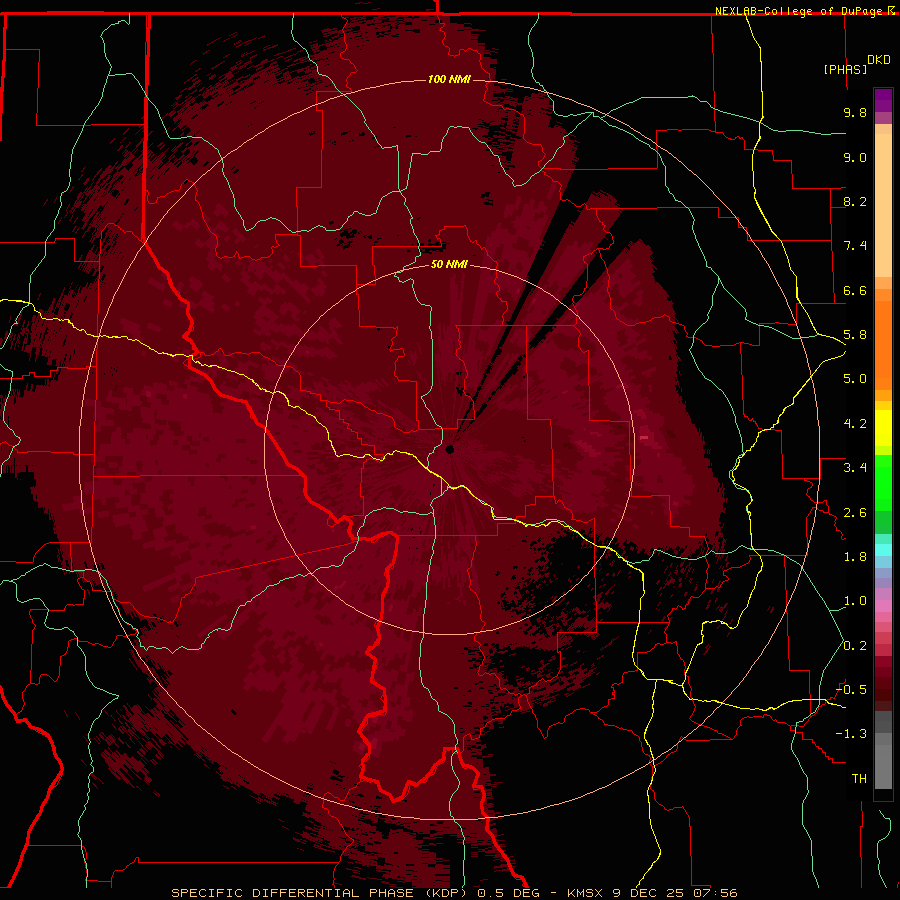This screenshot has width=900, height=900.
Task: Select the 4.2 value on color scale
Action: click(855, 424)
